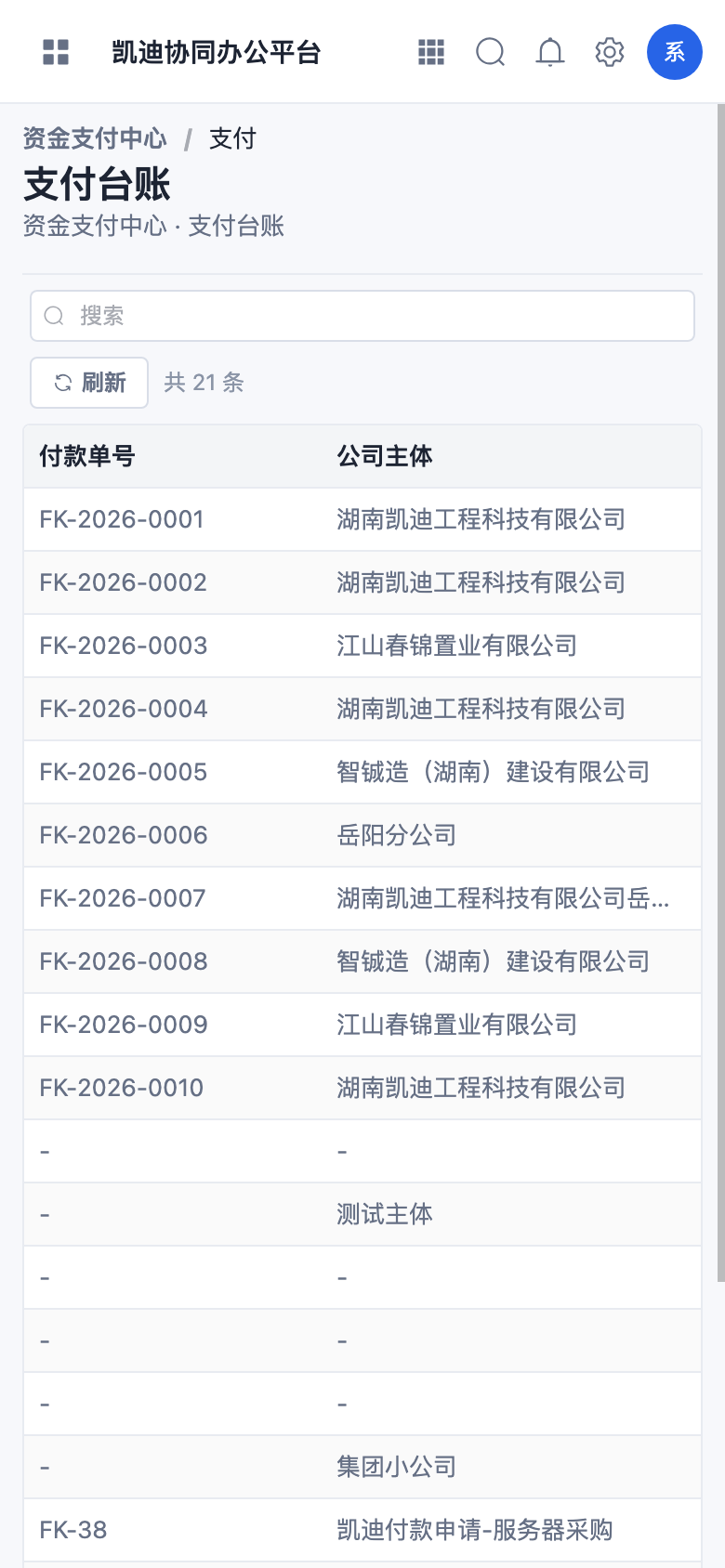Click the 刷新 refresh button
This screenshot has height=1568, width=725.
89,383
